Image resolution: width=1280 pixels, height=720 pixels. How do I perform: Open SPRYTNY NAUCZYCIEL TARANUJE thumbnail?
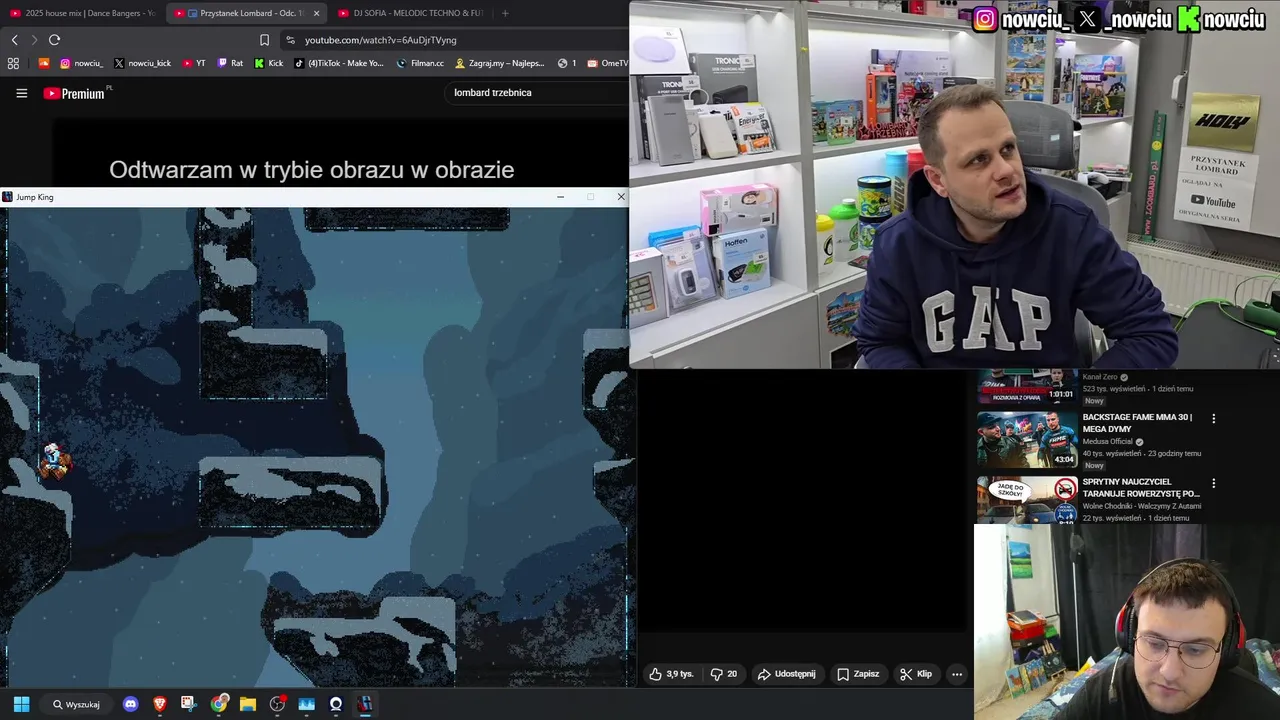pyautogui.click(x=1027, y=499)
